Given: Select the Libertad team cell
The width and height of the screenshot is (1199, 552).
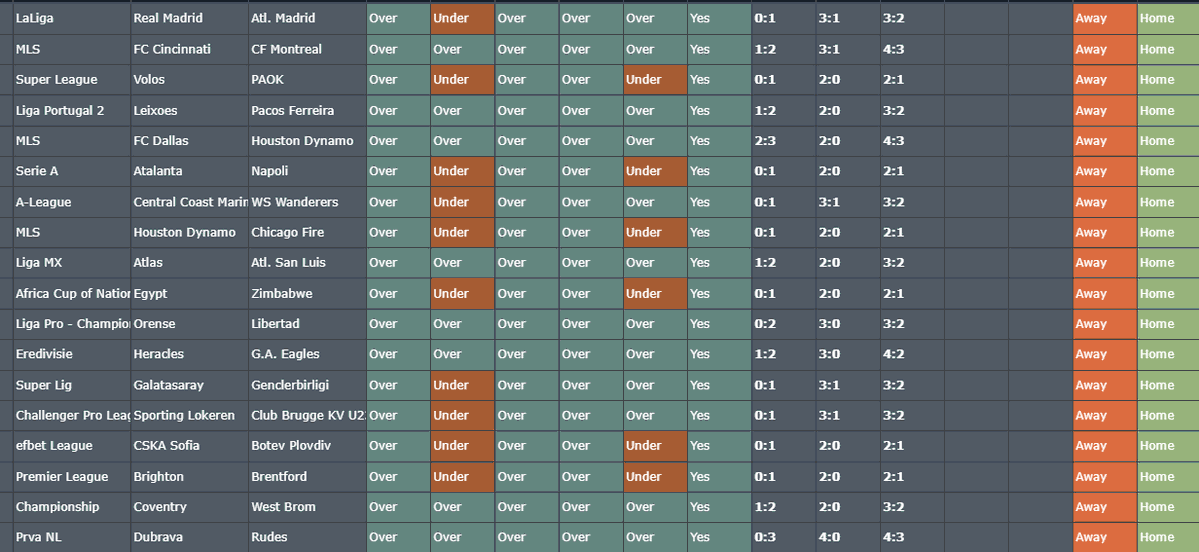Looking at the screenshot, I should (307, 324).
